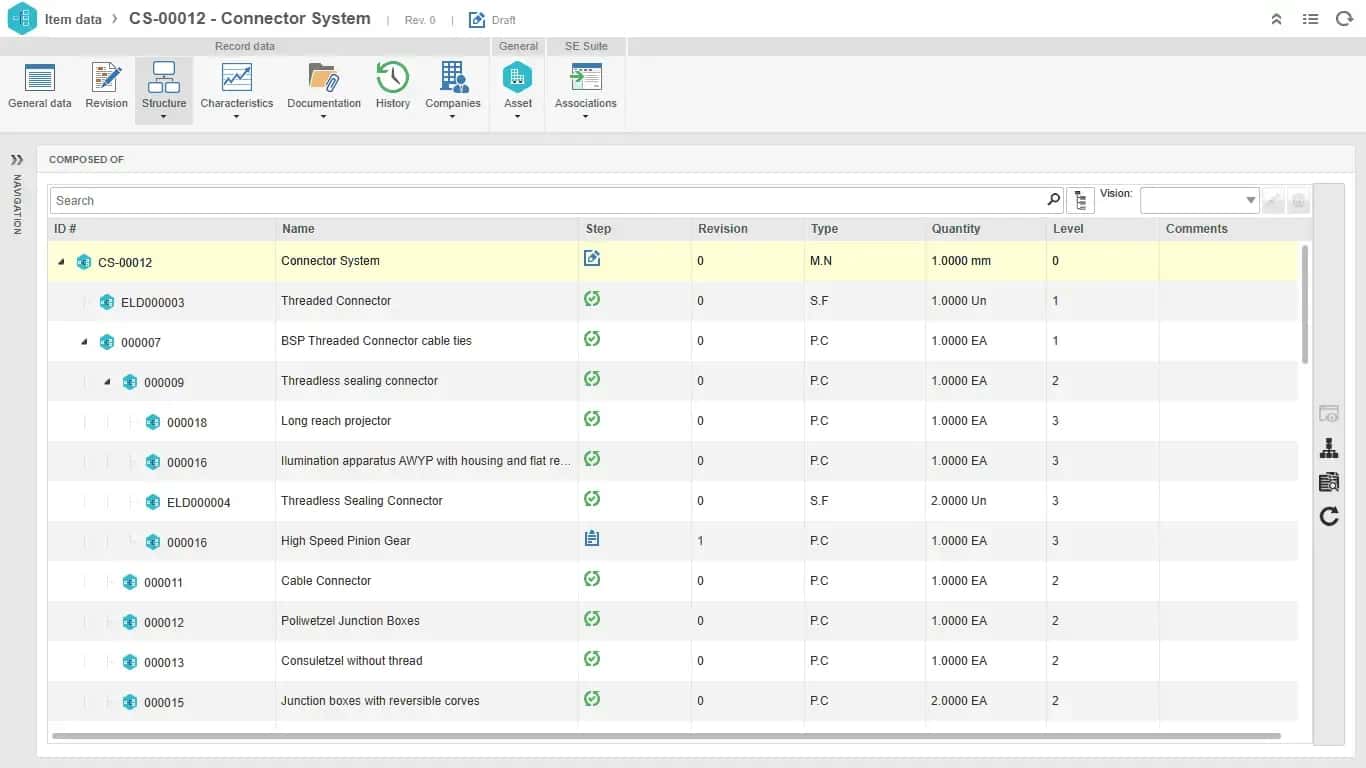Viewport: 1366px width, 768px height.
Task: View the History section
Action: [x=393, y=87]
